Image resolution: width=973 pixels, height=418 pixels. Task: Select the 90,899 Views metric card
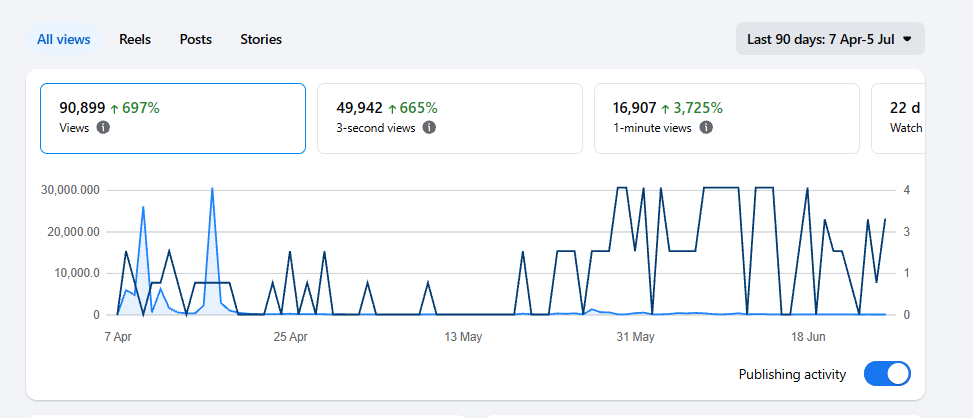pyautogui.click(x=173, y=118)
